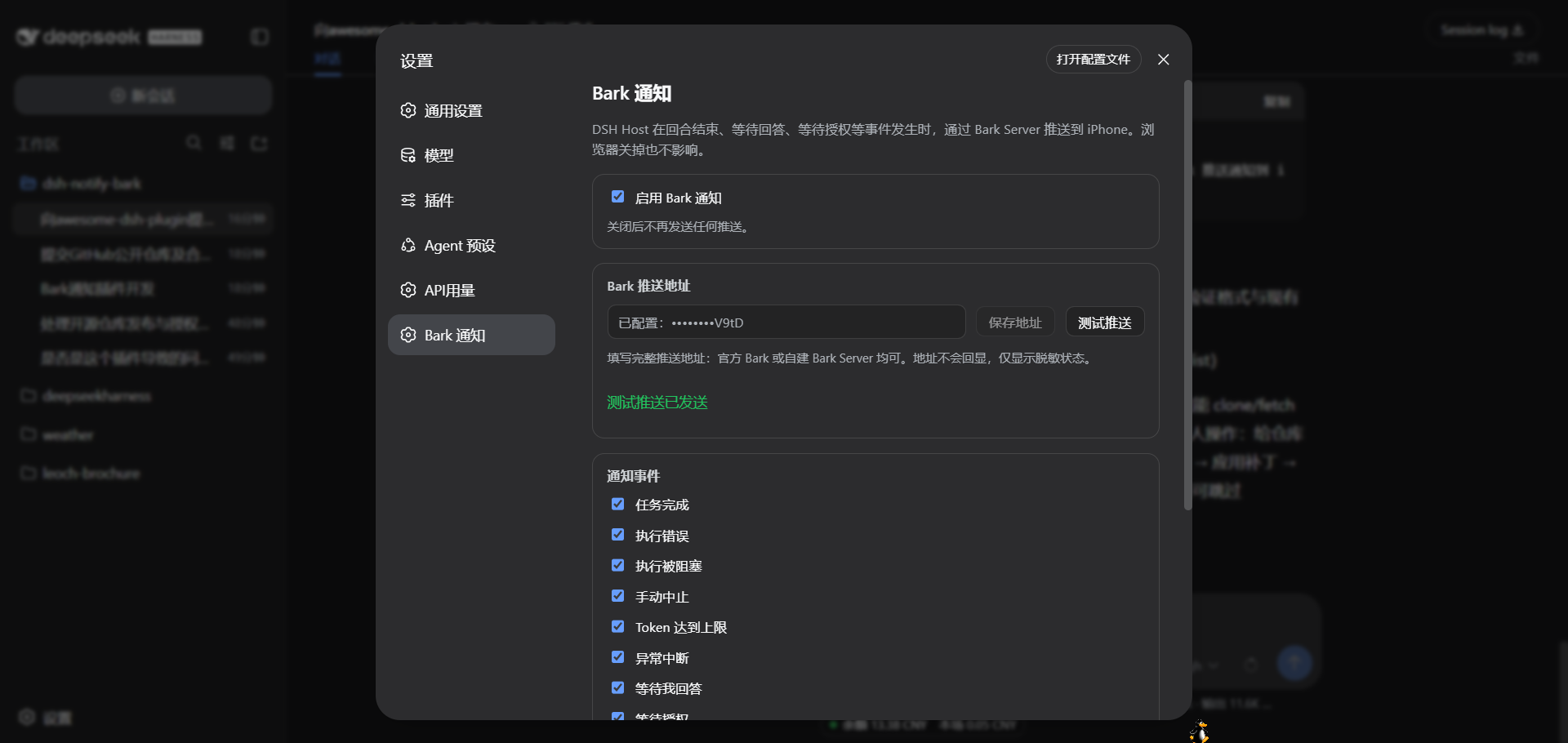1568x743 pixels.
Task: Toggle the 执行被阻塞 checkbox
Action: (x=618, y=565)
